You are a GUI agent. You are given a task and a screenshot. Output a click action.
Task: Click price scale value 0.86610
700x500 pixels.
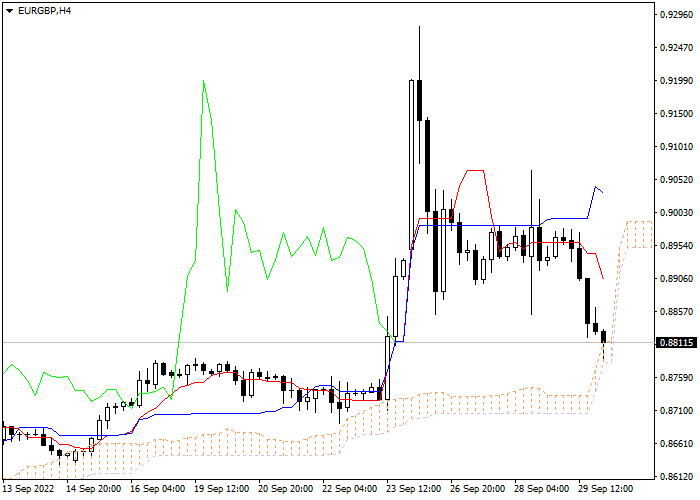point(677,444)
